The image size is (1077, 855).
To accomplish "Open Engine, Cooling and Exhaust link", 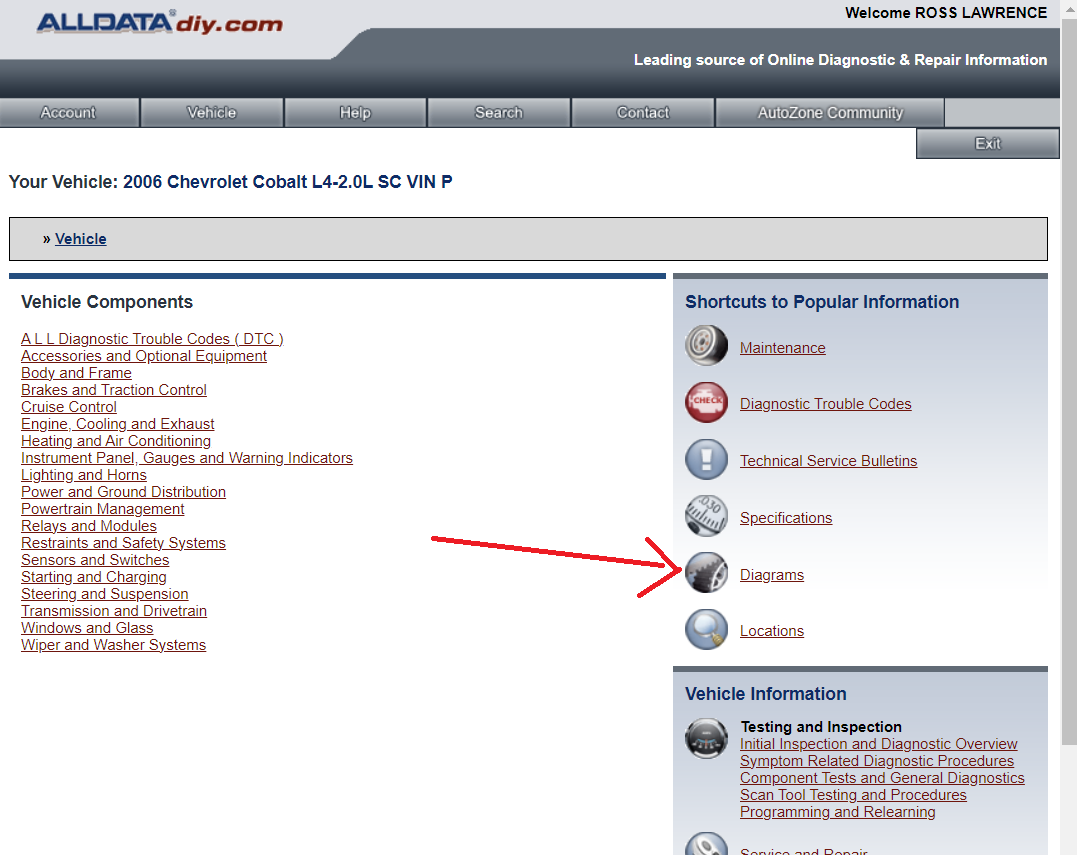I will click(x=117, y=424).
